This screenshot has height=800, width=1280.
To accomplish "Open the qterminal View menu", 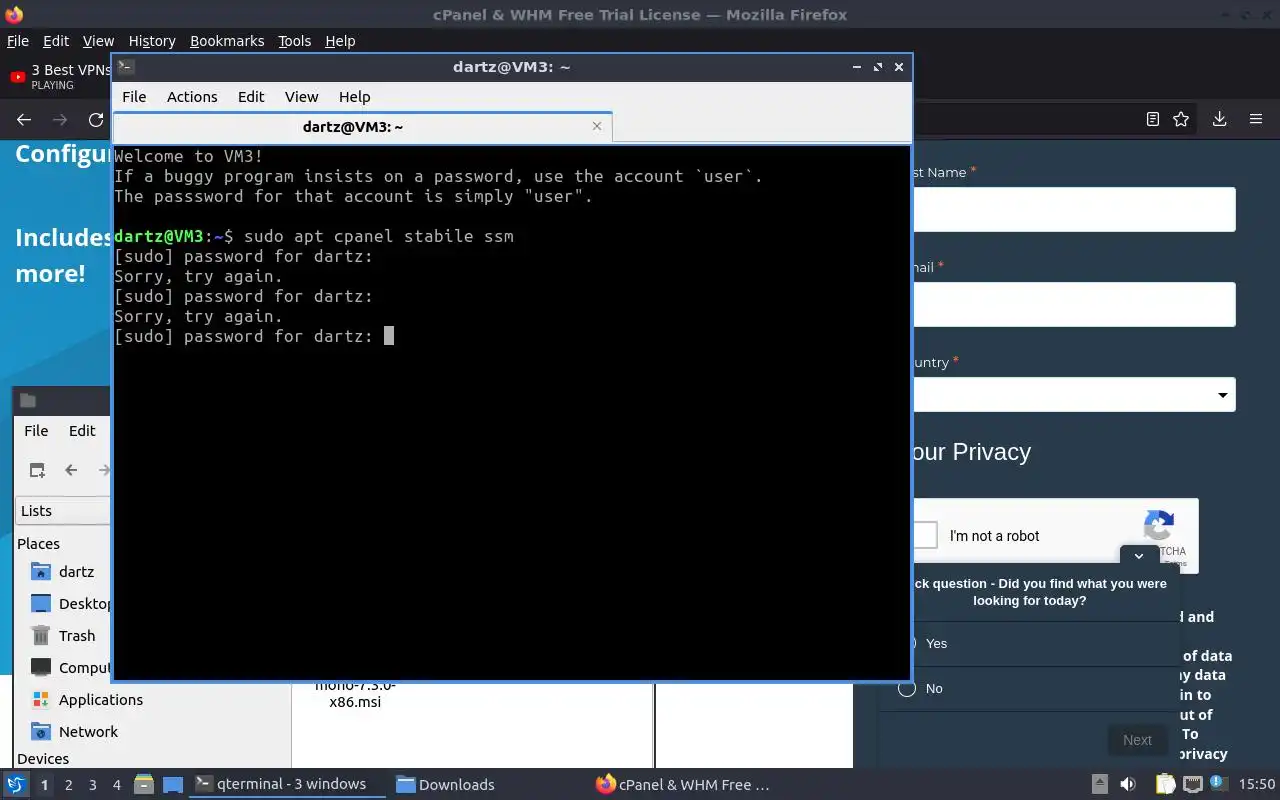I will (x=301, y=97).
